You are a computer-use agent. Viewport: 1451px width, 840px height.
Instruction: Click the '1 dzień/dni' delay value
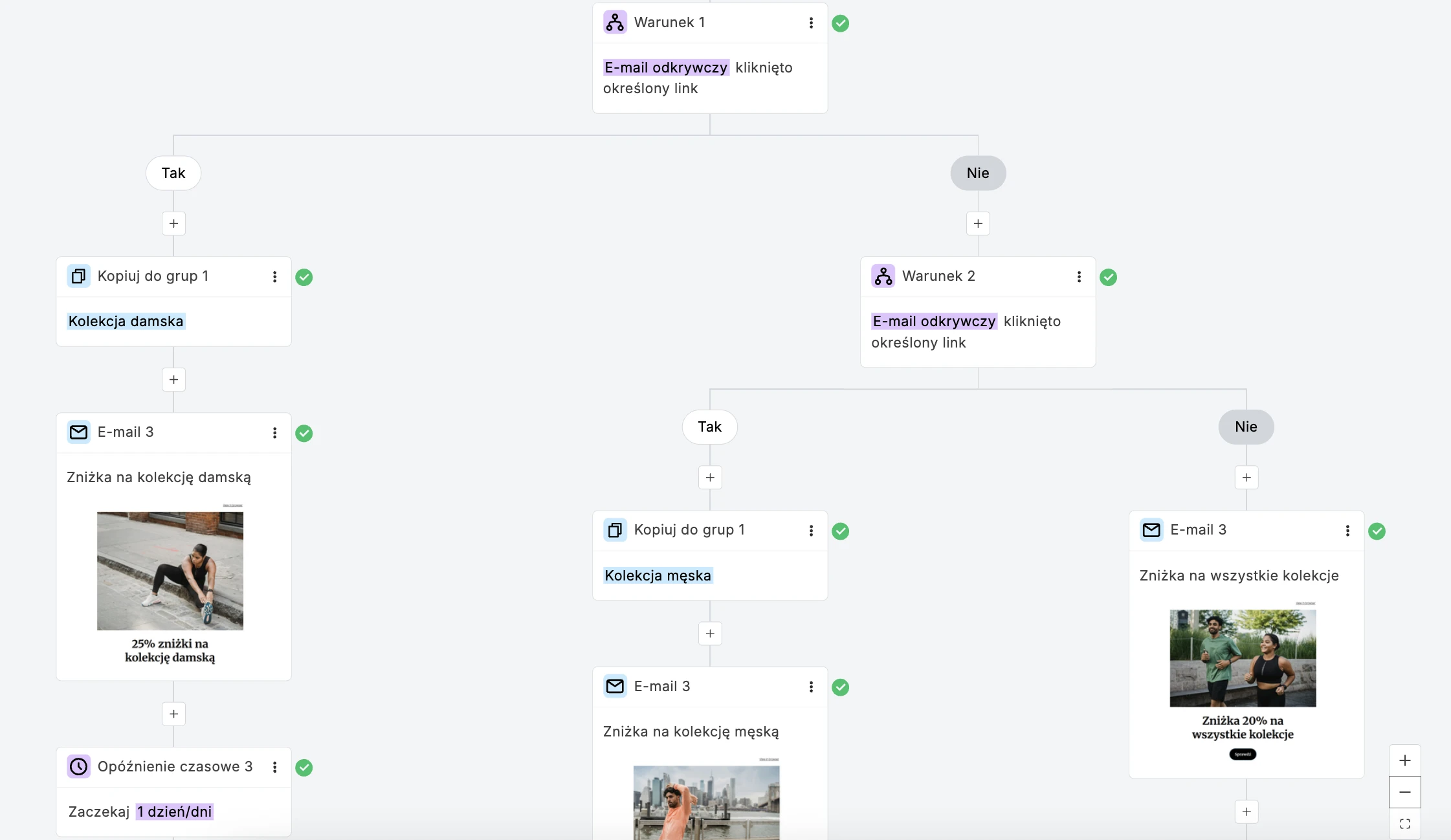[174, 812]
